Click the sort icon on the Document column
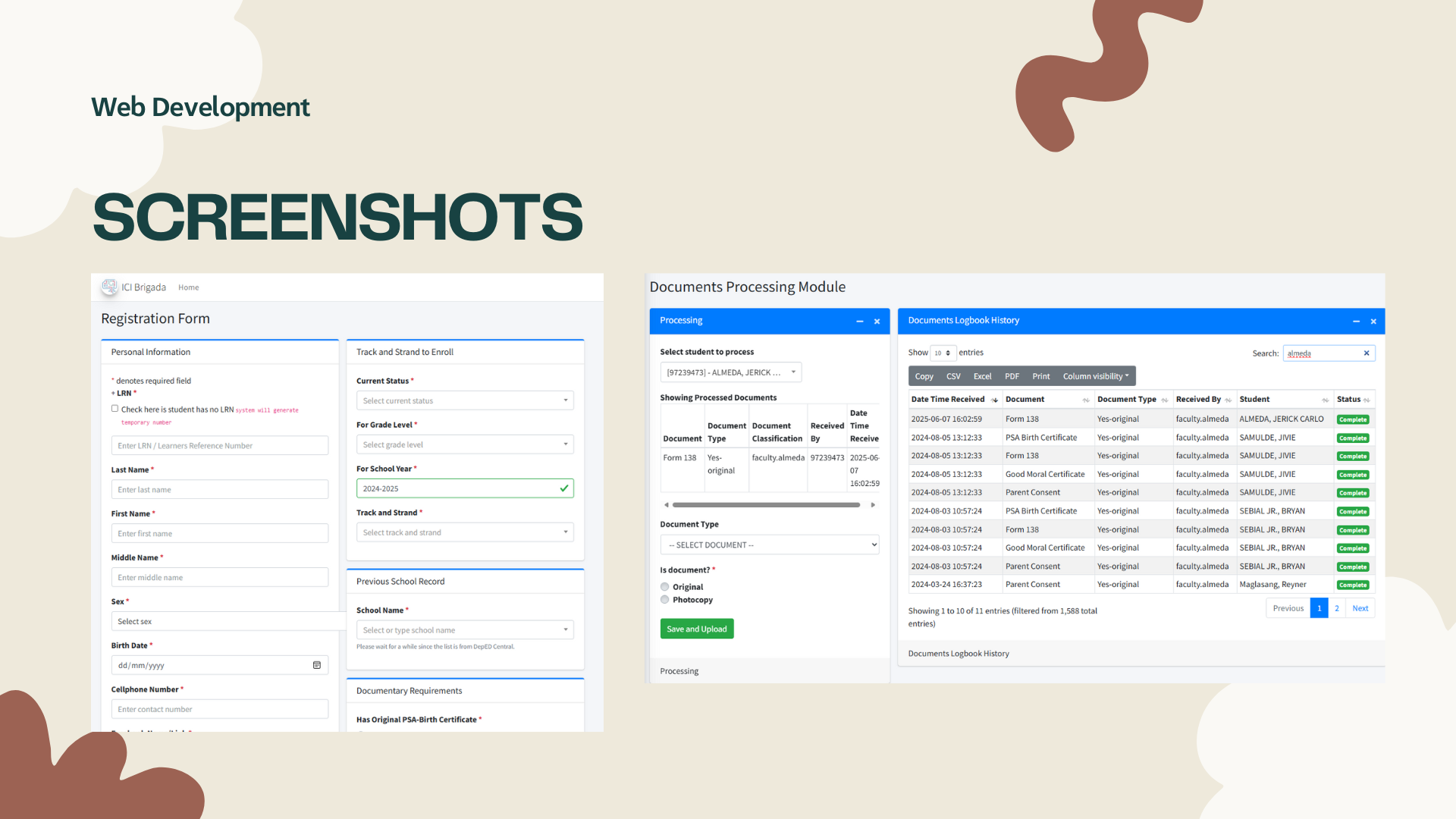The width and height of the screenshot is (1456, 819). coord(1086,400)
